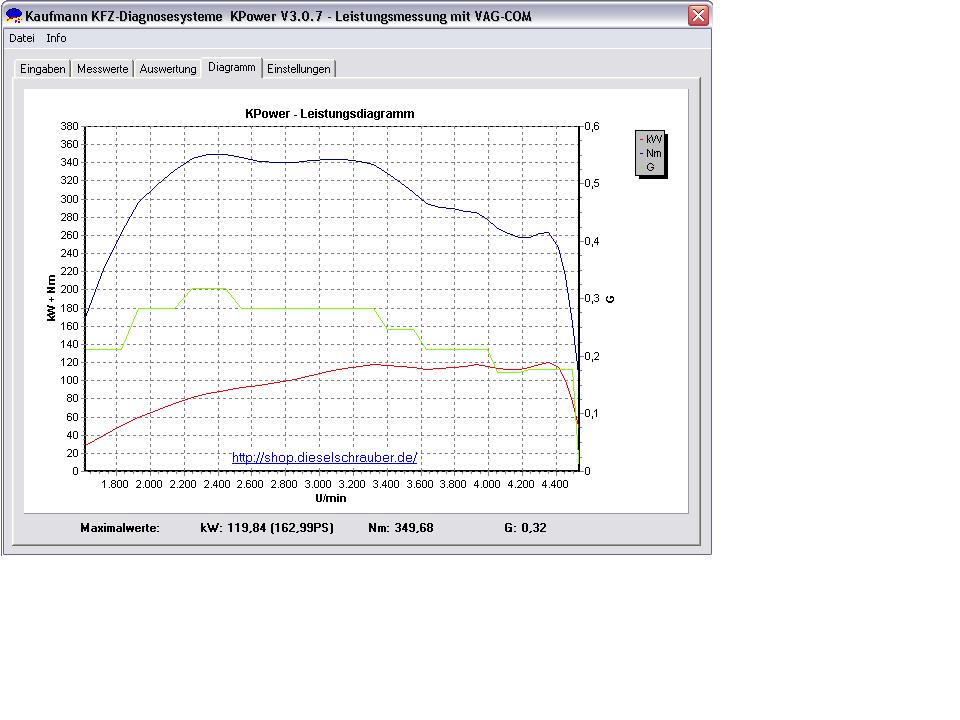The height and width of the screenshot is (720, 960).
Task: Switch to the Messwerte tab
Action: pos(102,69)
